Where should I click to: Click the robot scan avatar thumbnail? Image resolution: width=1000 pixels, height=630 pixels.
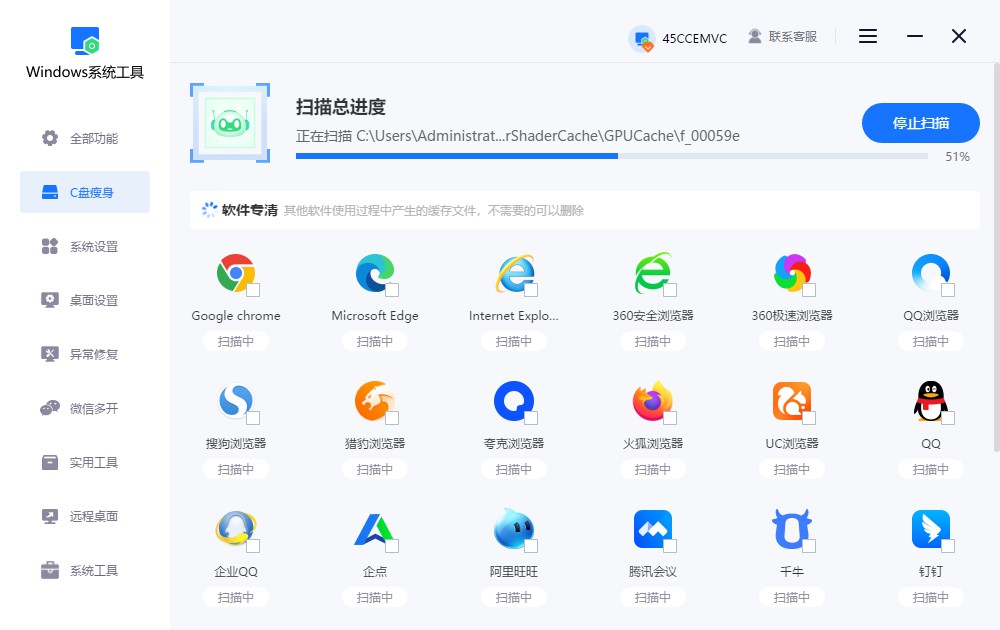(x=230, y=122)
